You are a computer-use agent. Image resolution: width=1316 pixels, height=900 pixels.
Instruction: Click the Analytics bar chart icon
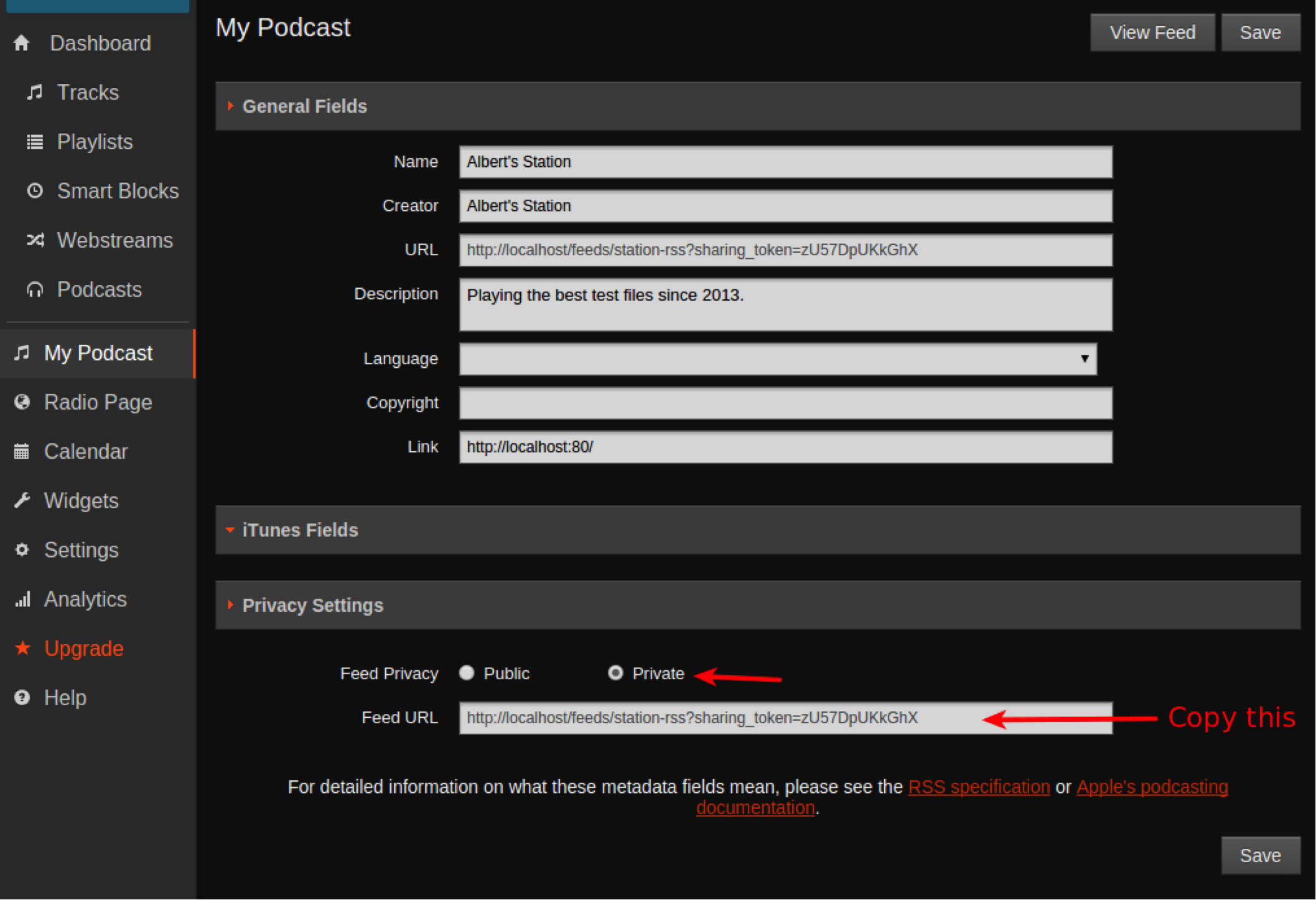pos(23,599)
